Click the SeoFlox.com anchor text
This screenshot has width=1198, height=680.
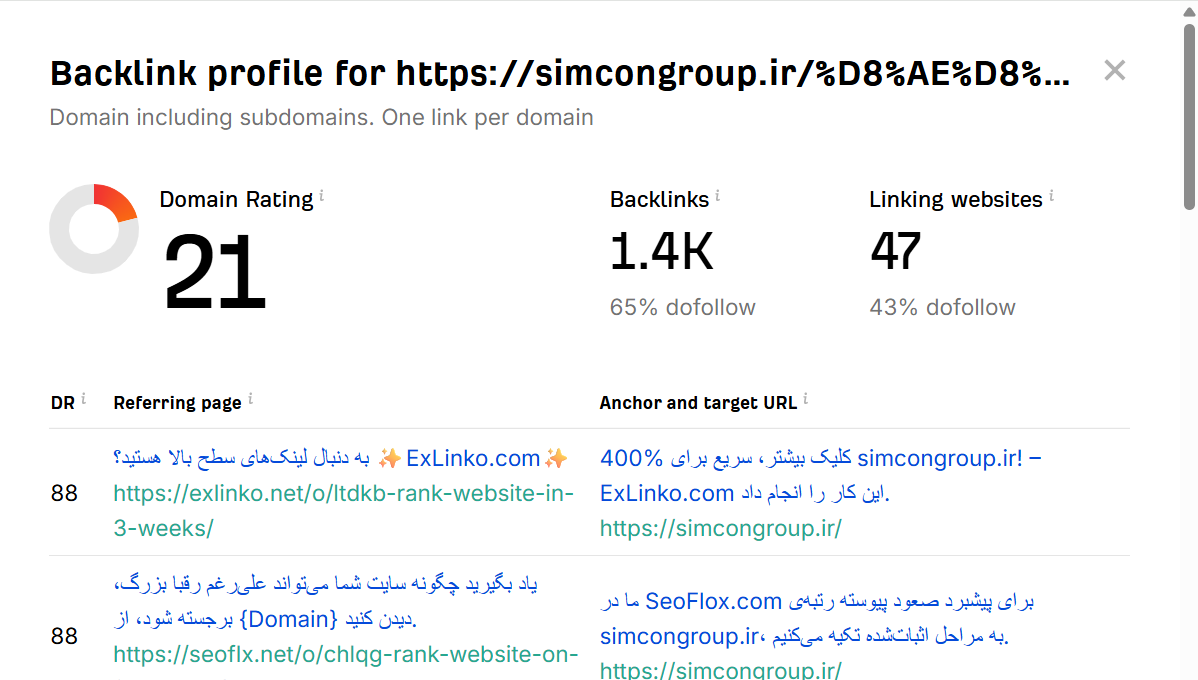coord(715,601)
